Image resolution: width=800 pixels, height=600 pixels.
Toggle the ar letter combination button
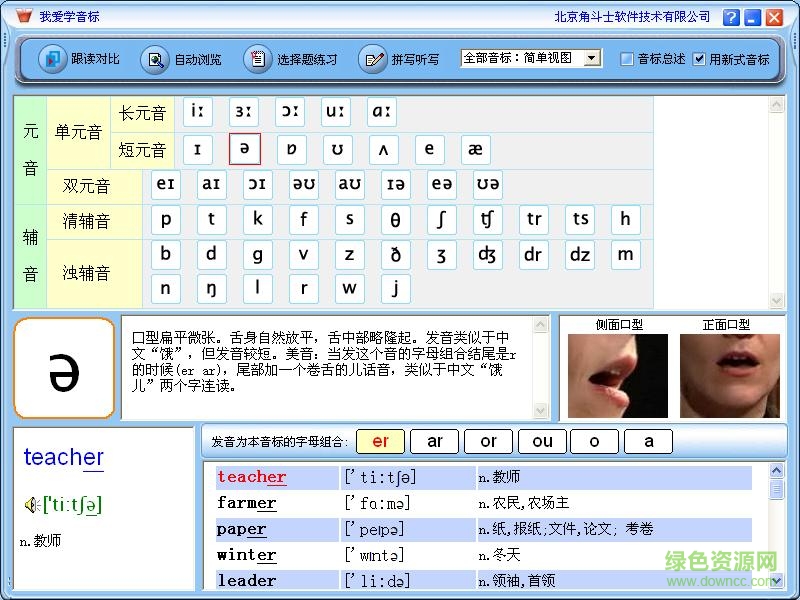click(x=434, y=441)
